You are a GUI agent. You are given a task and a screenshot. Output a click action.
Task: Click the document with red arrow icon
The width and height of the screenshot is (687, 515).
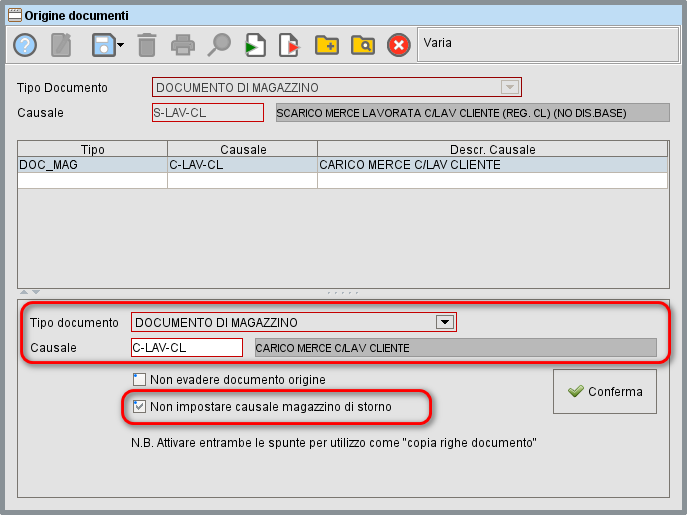point(290,45)
